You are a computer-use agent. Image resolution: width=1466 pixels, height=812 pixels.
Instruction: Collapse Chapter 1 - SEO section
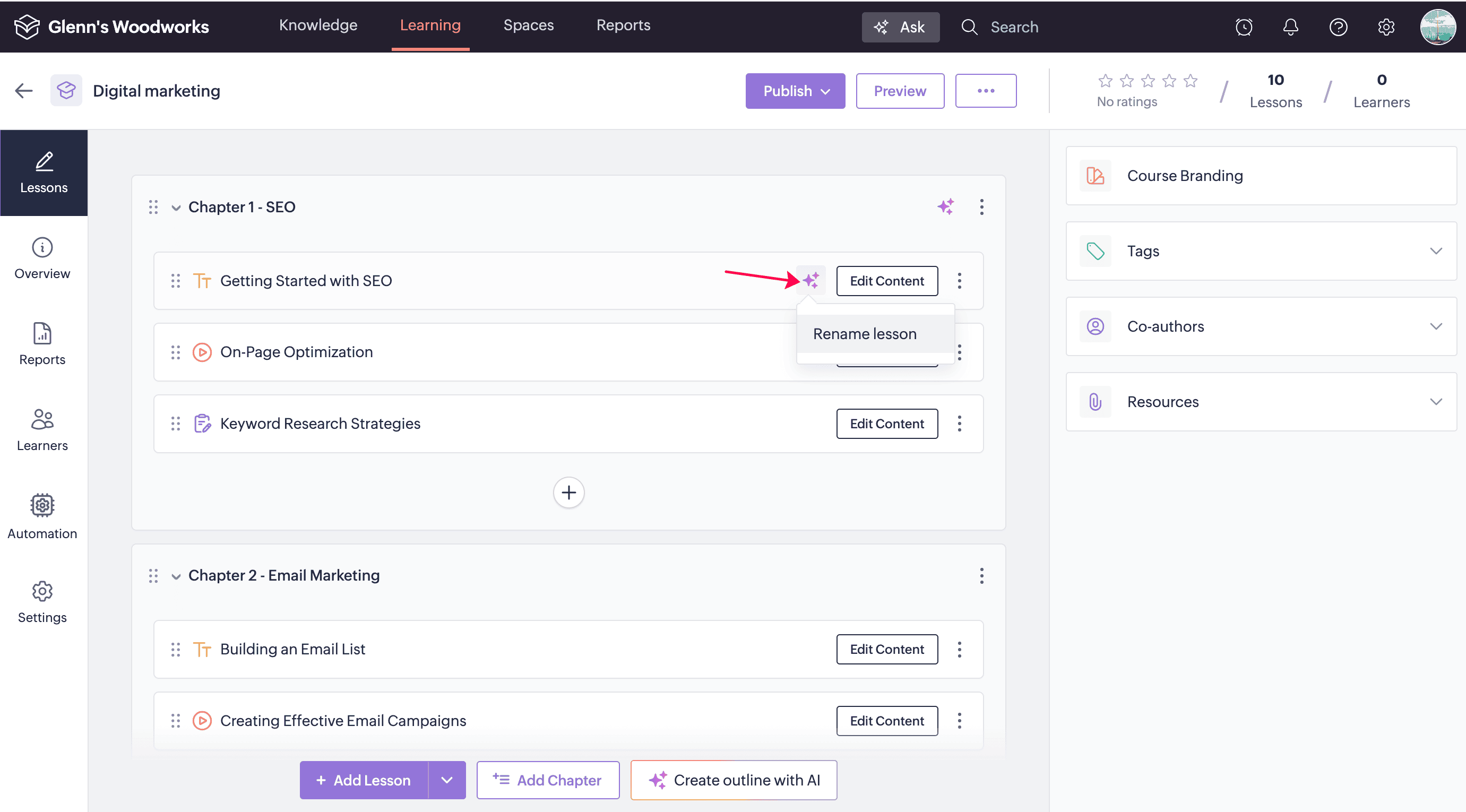(176, 208)
